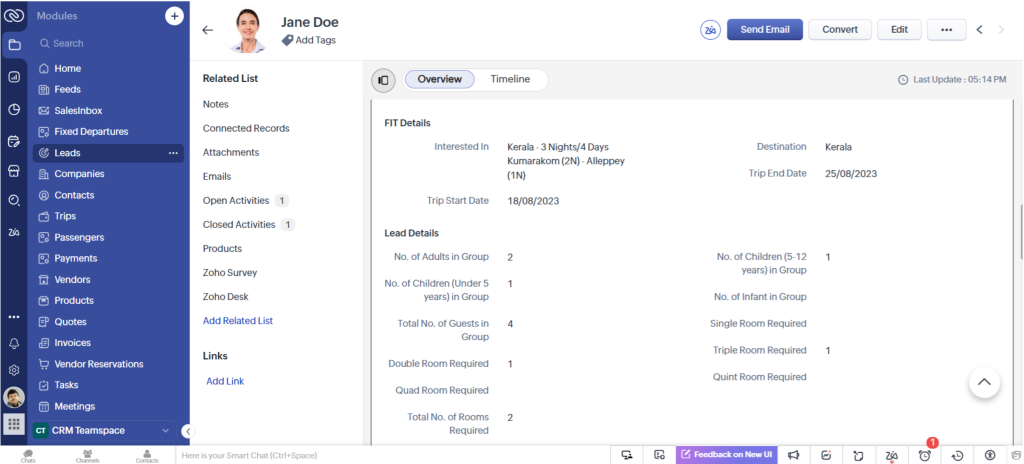Toggle the Related List panel visibility
1024x464 pixels.
pos(383,80)
